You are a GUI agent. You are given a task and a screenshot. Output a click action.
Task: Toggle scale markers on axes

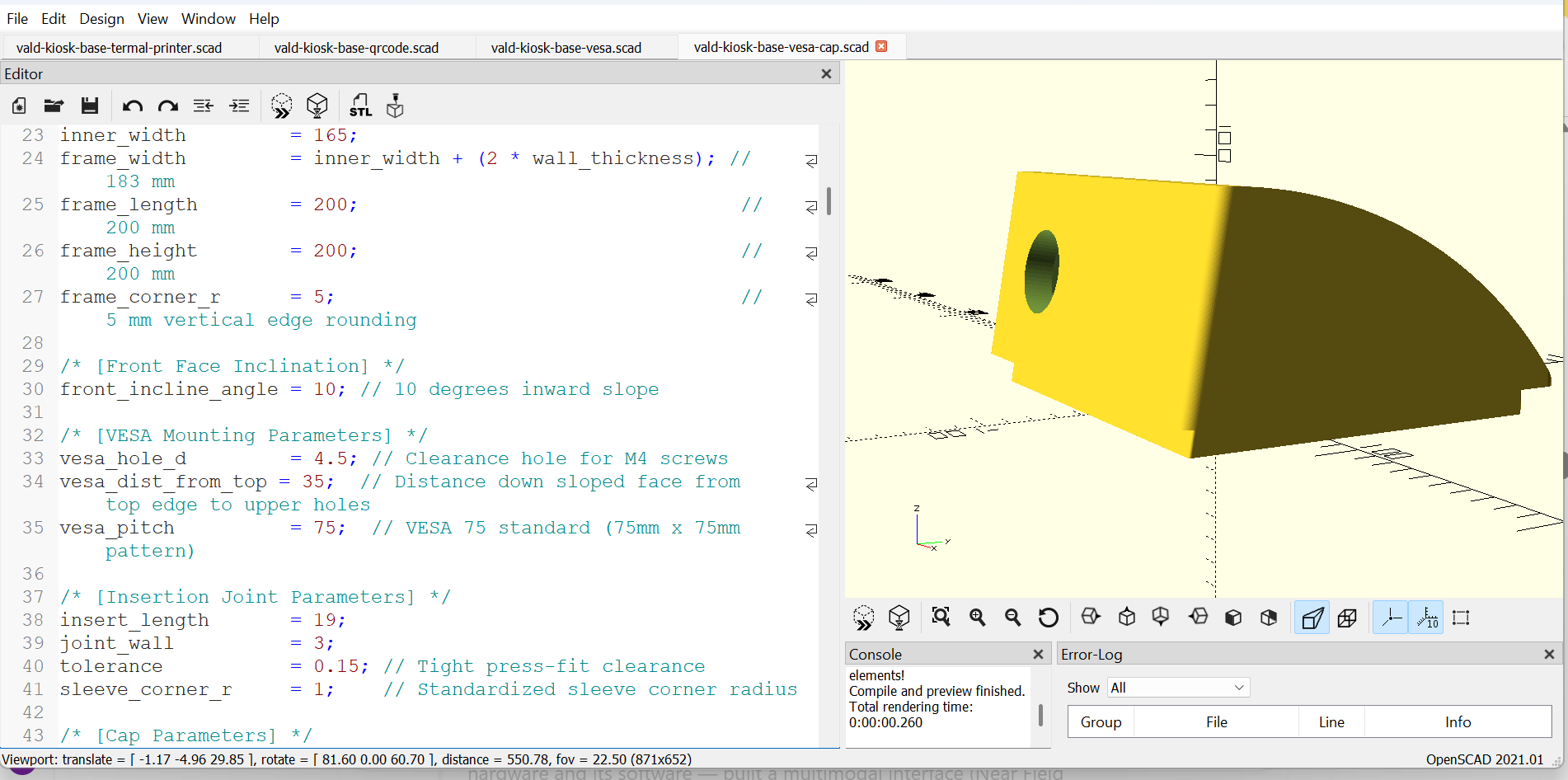tap(1426, 618)
